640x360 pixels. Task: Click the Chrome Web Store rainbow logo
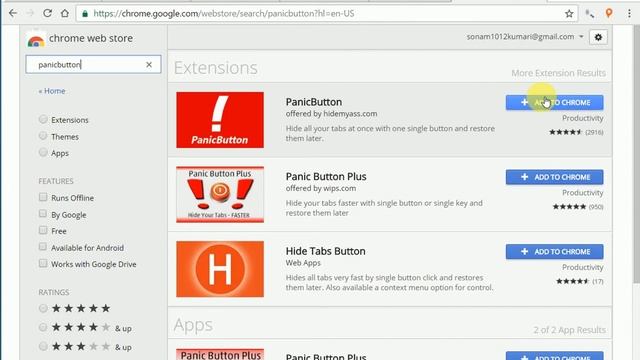(x=36, y=40)
